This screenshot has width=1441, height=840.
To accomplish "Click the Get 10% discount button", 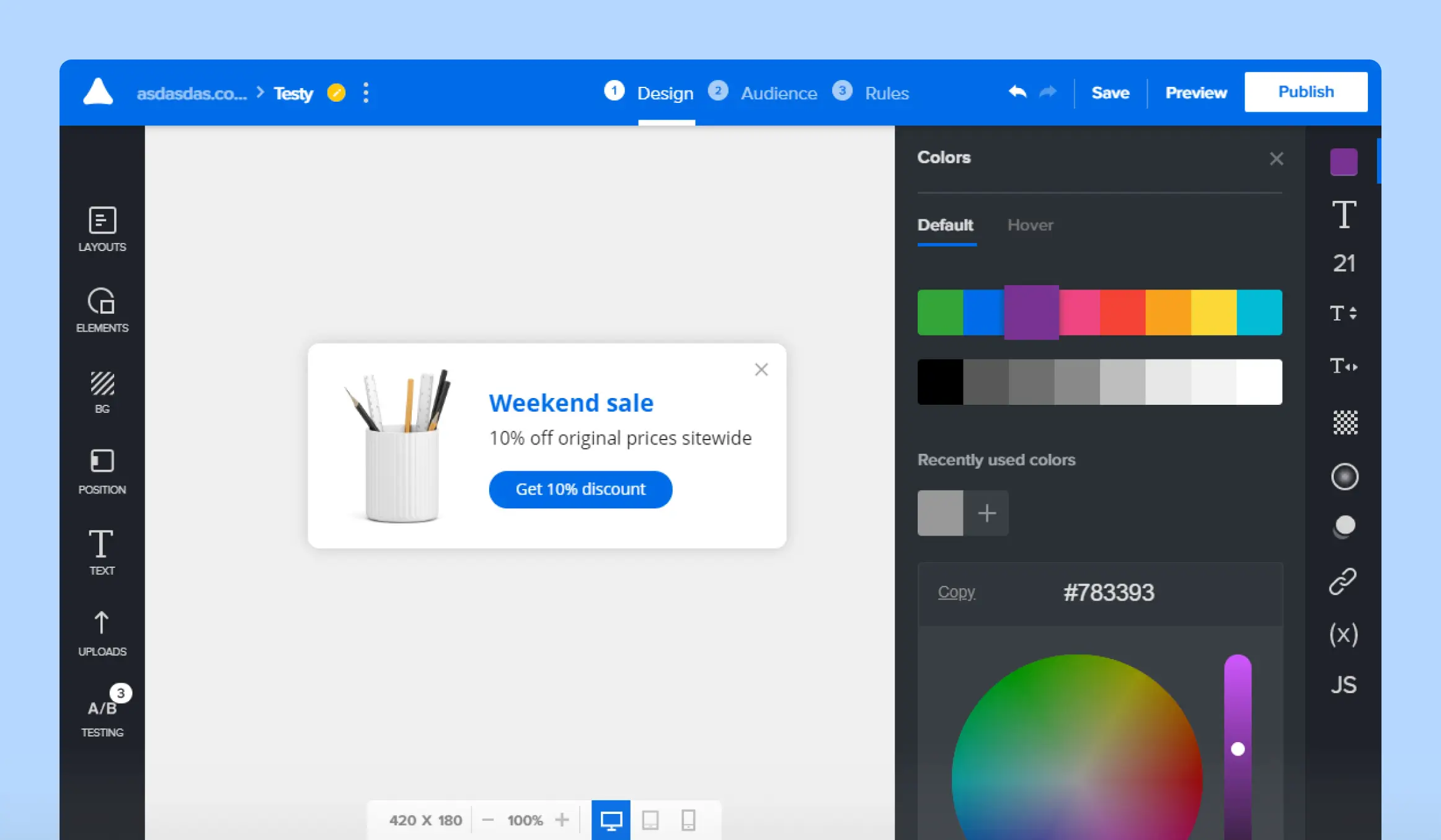I will pos(580,489).
